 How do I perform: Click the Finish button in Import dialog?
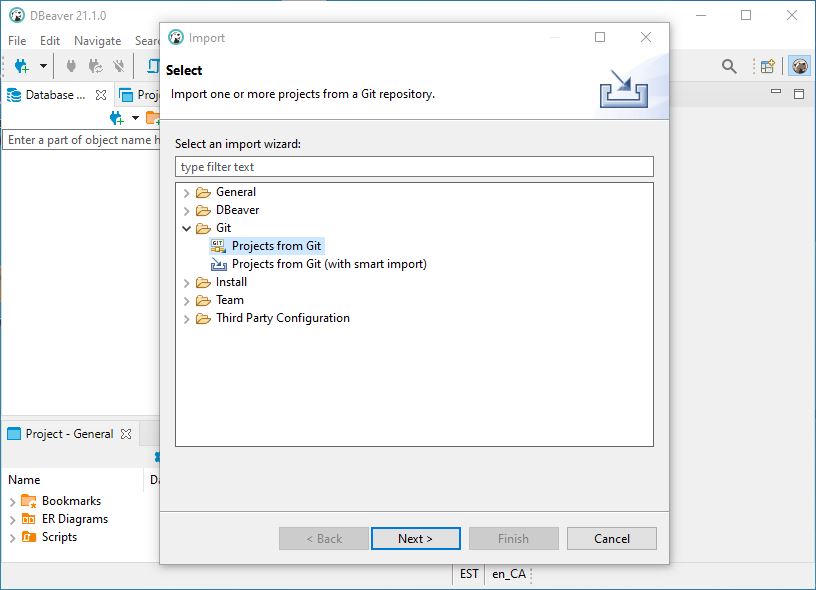(x=514, y=538)
